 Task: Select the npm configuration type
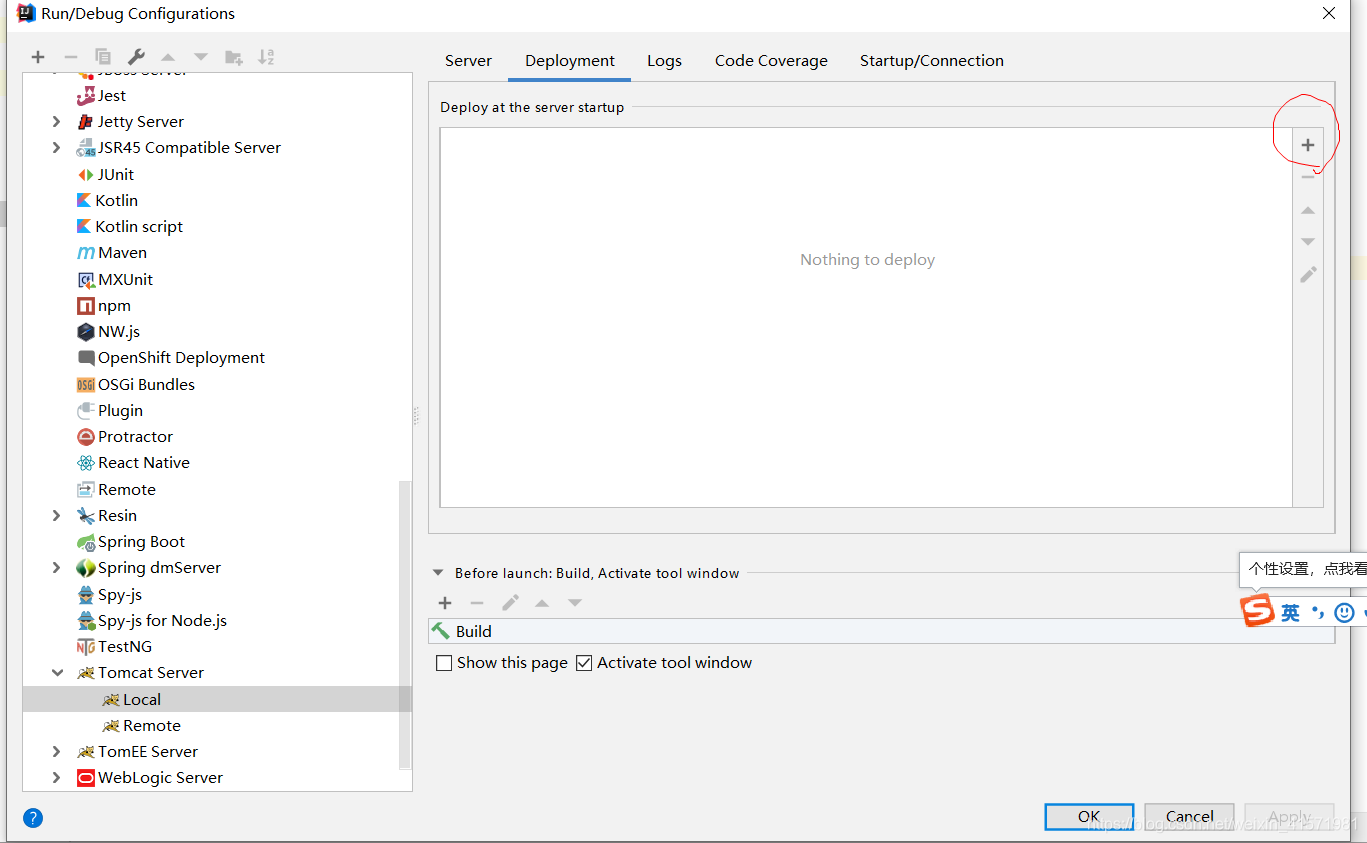(x=104, y=305)
